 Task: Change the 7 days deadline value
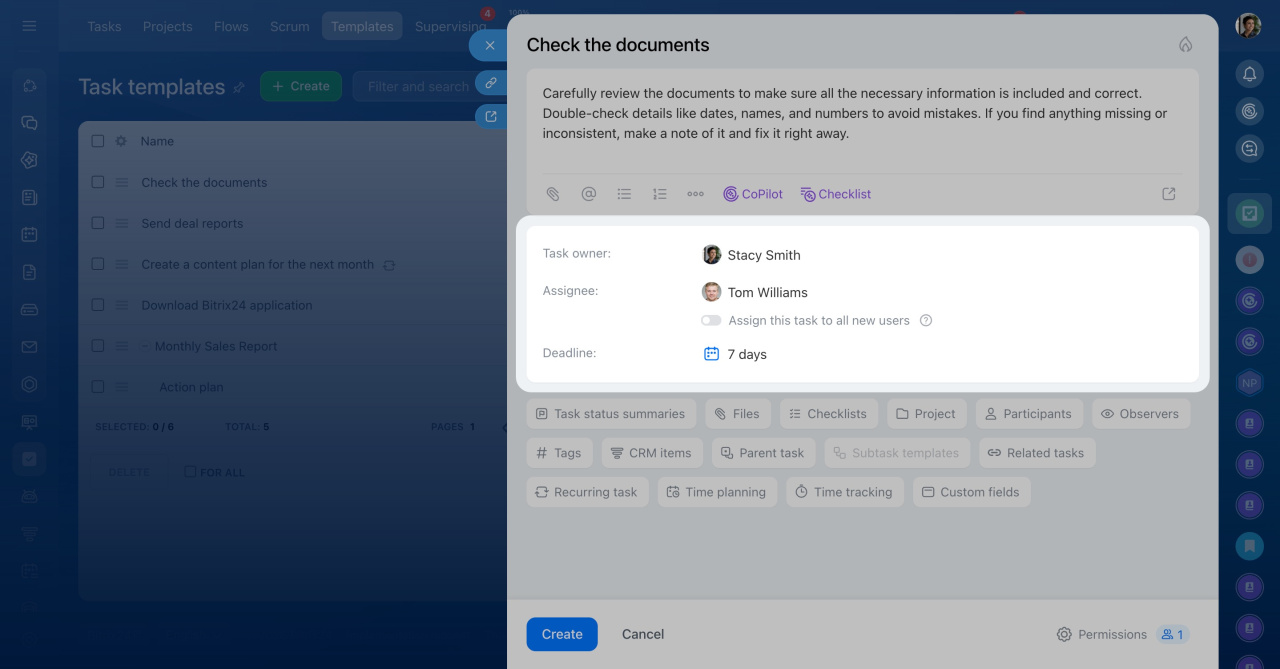(x=747, y=354)
